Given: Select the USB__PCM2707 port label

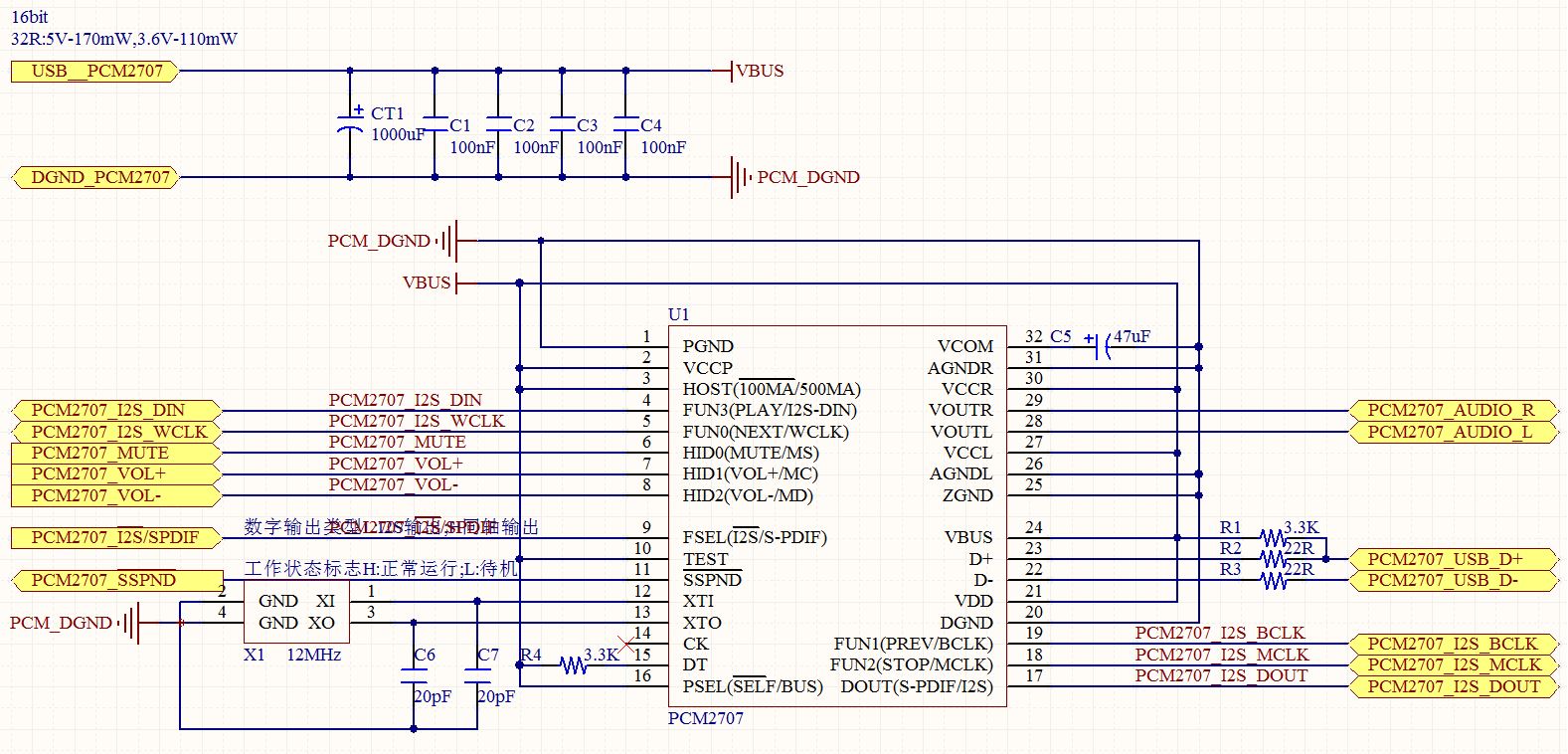Looking at the screenshot, I should coord(94,71).
